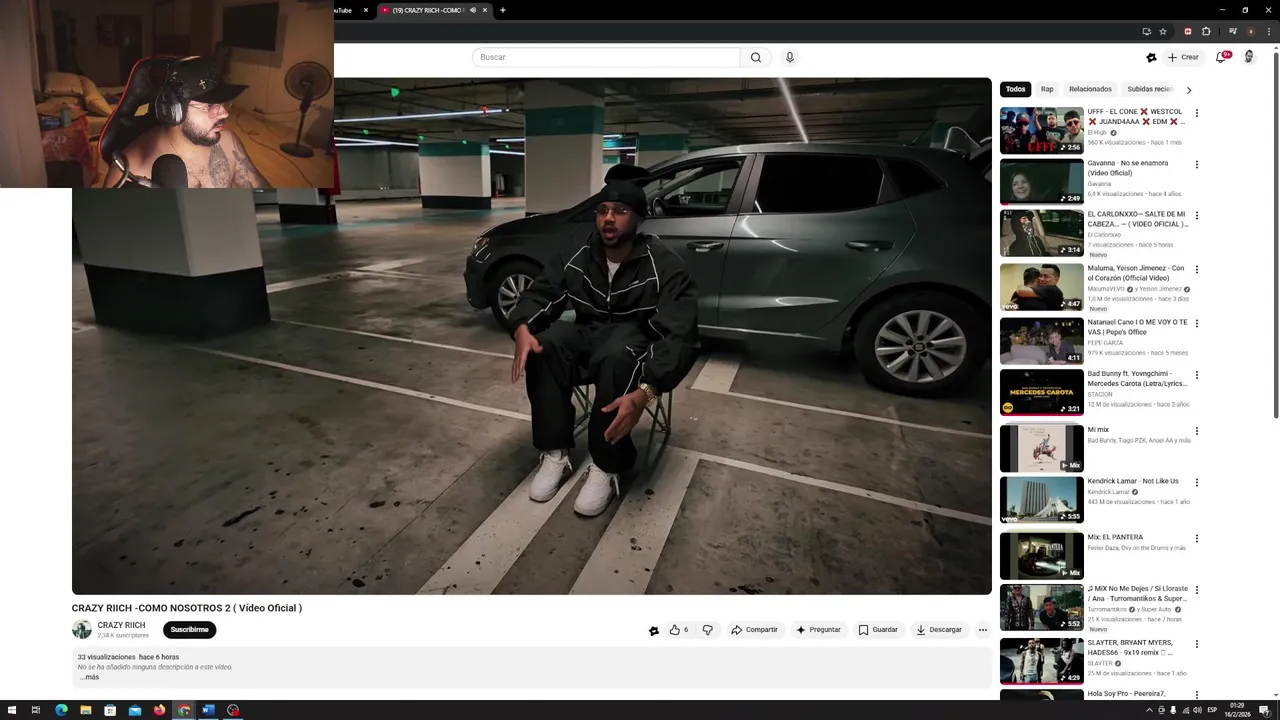
Task: Click the Buscar search field
Action: click(x=606, y=57)
